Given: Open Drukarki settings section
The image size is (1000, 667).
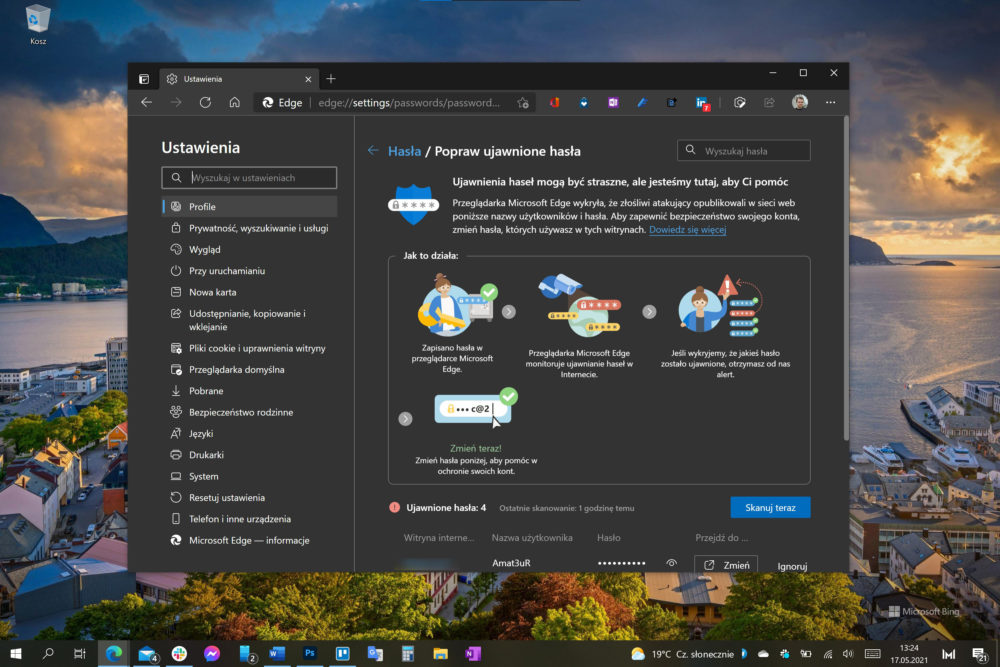Looking at the screenshot, I should pyautogui.click(x=249, y=455).
